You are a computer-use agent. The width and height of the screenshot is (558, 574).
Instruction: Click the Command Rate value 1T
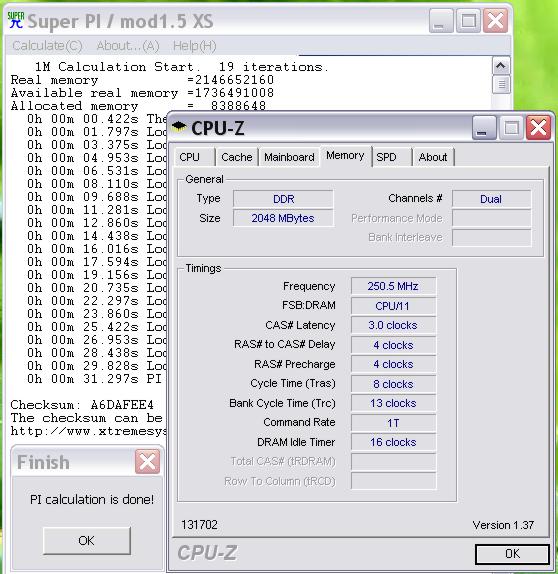pos(393,423)
